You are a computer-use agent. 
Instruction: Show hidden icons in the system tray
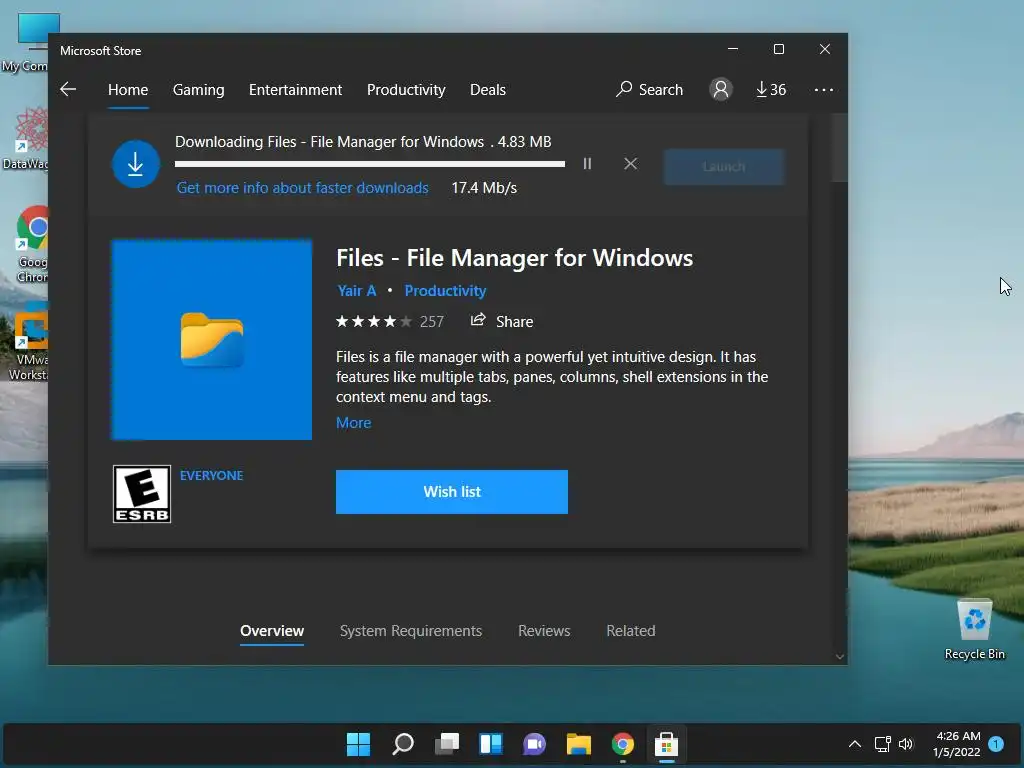coord(855,744)
